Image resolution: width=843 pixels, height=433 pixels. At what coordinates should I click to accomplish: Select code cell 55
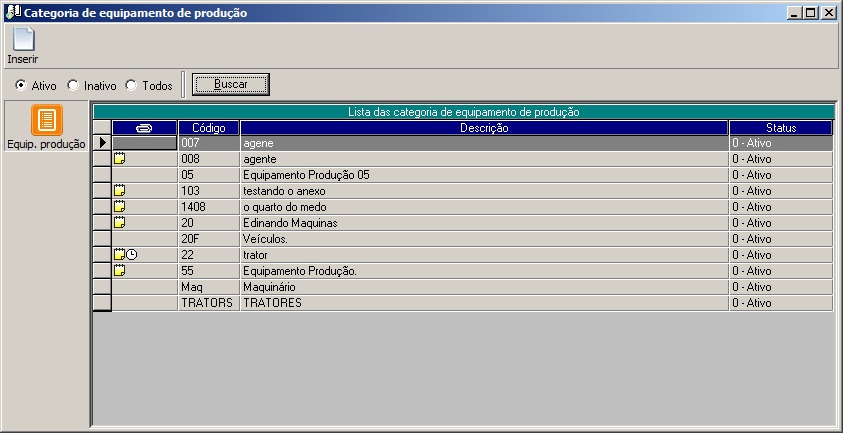click(x=209, y=271)
